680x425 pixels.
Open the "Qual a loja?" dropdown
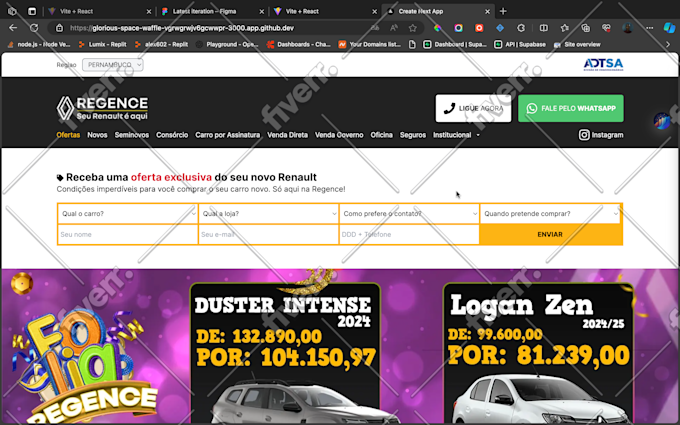tap(268, 214)
